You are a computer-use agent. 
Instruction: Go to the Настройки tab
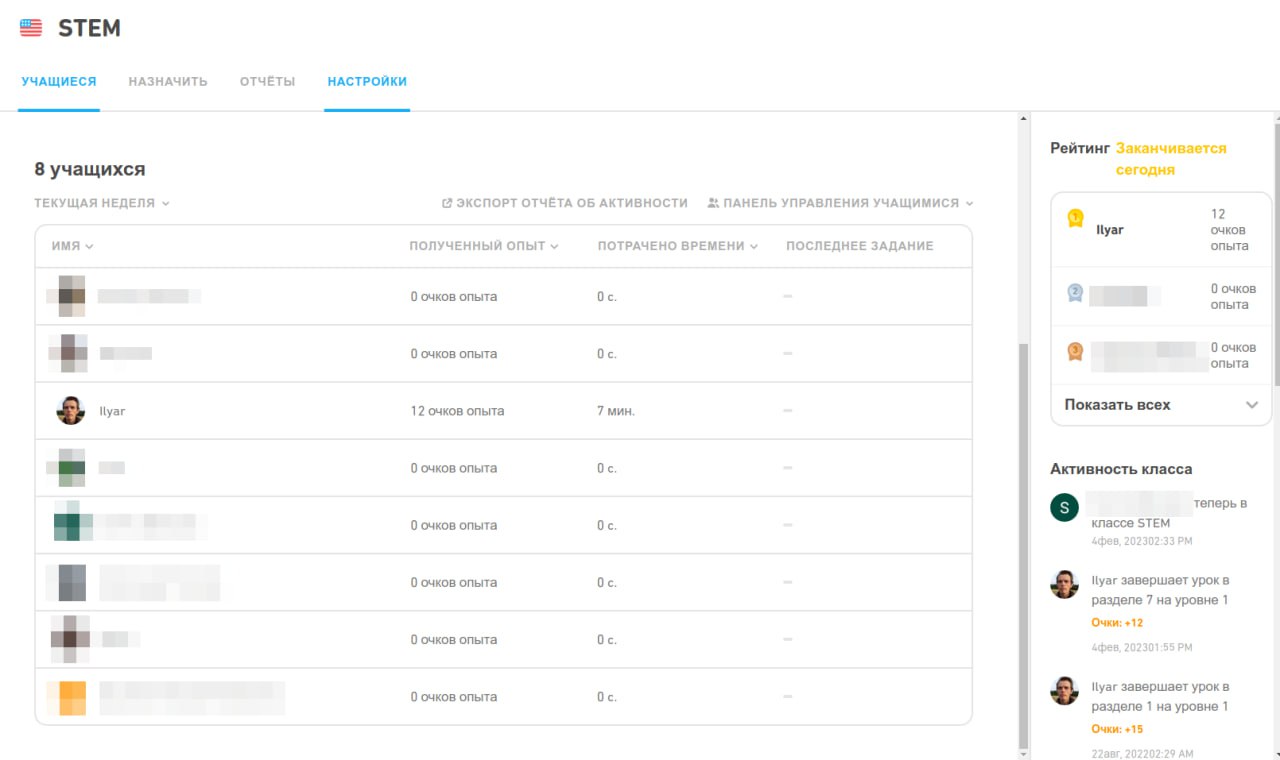coord(367,82)
